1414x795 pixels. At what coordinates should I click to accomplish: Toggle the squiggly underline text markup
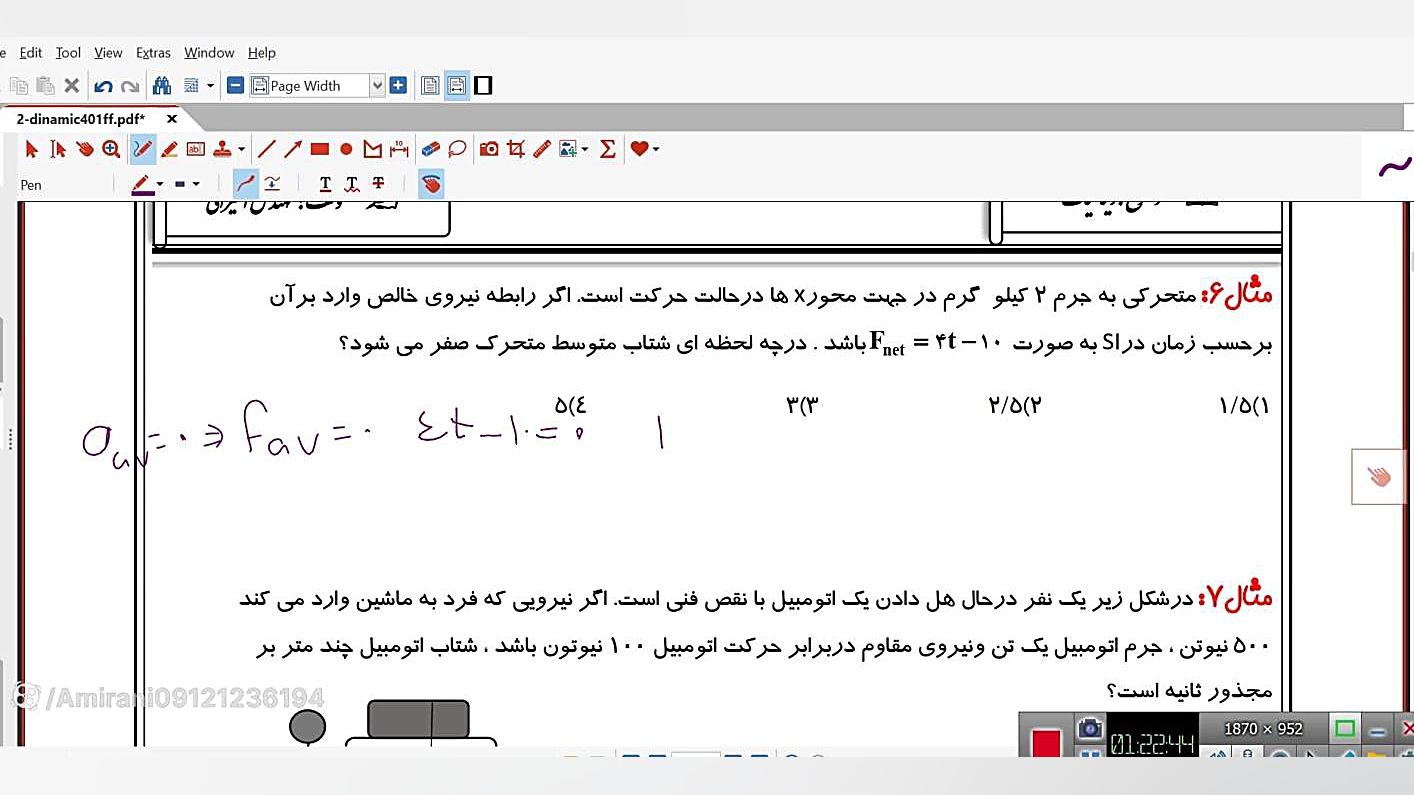[352, 184]
